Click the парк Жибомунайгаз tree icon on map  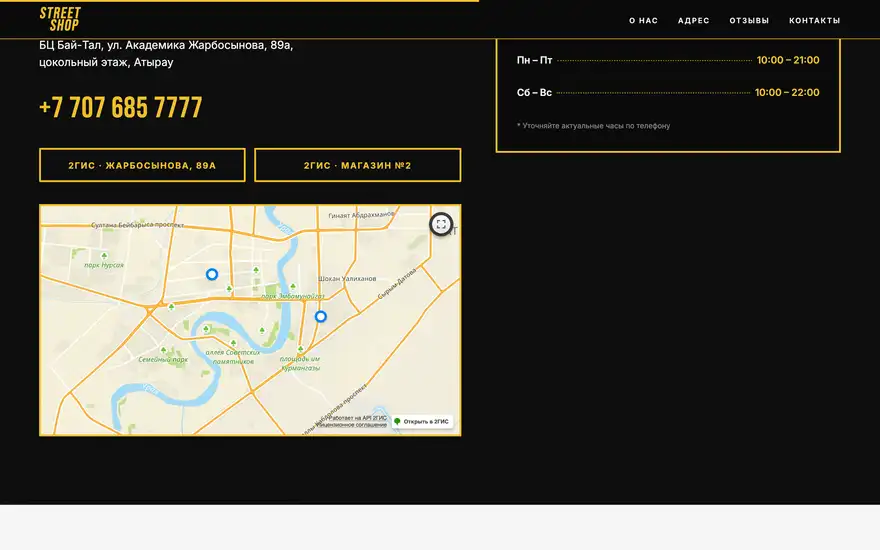[x=293, y=287]
